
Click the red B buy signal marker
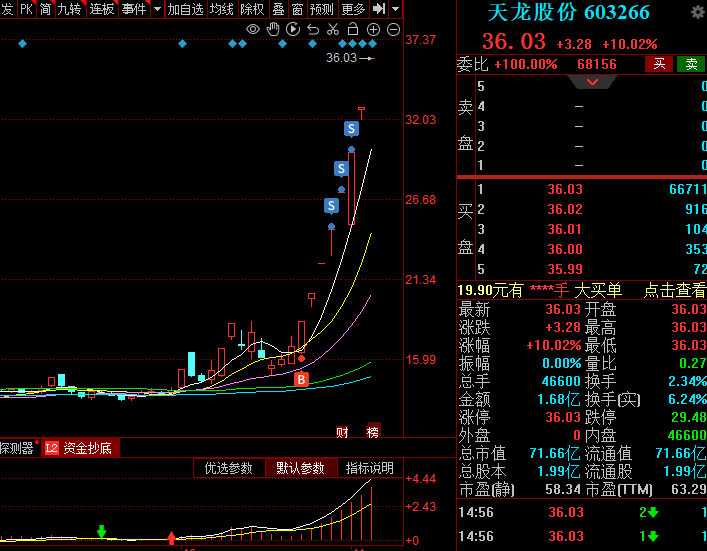coord(301,379)
